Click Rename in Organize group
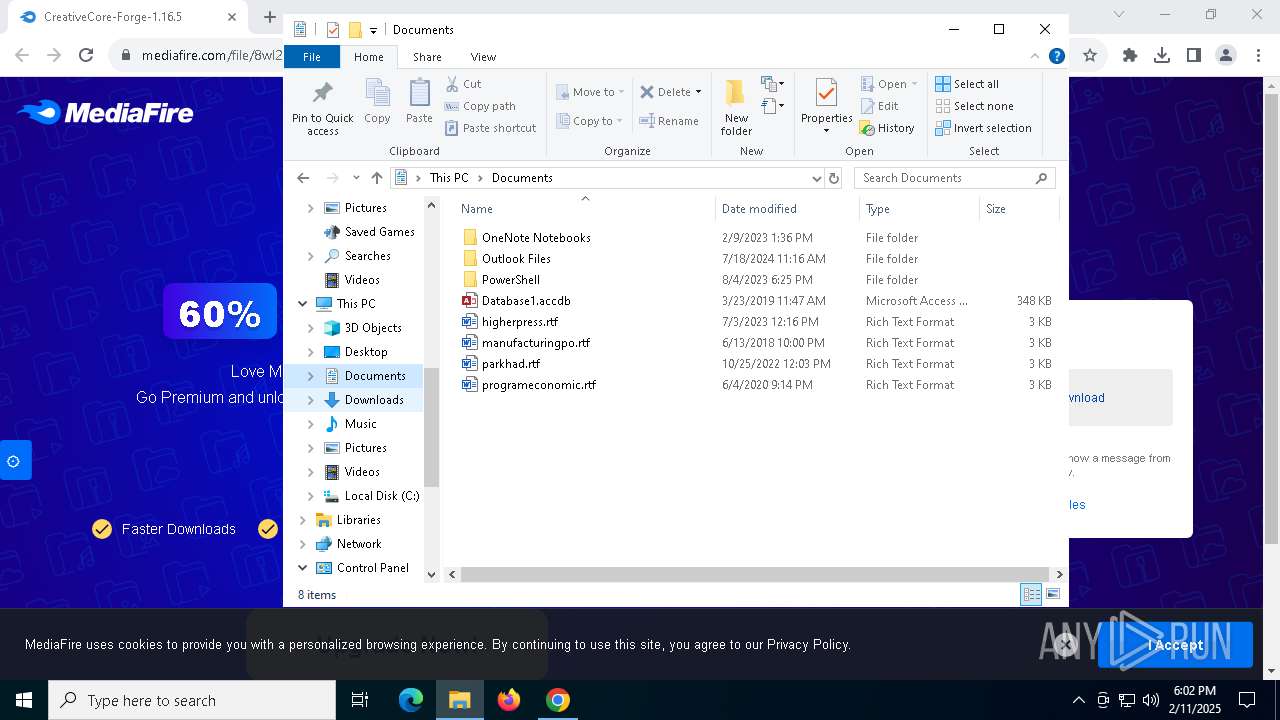 pos(669,121)
